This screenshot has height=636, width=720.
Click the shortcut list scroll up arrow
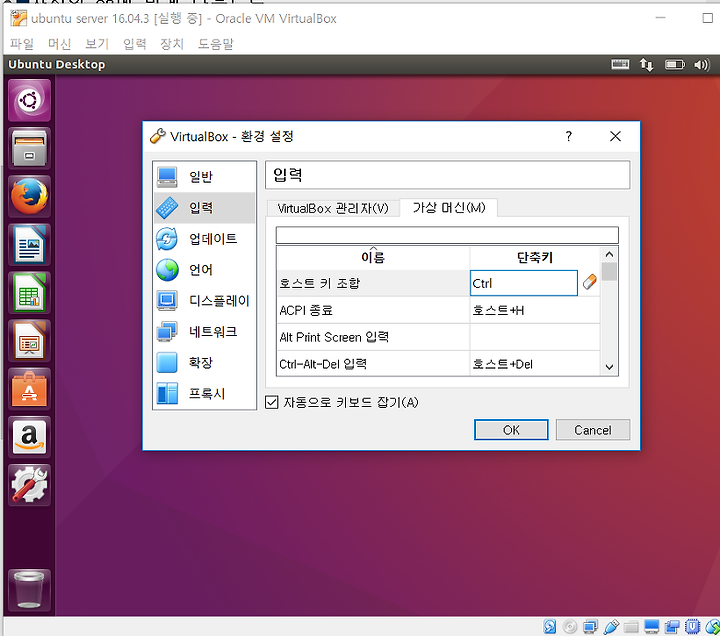tap(609, 254)
